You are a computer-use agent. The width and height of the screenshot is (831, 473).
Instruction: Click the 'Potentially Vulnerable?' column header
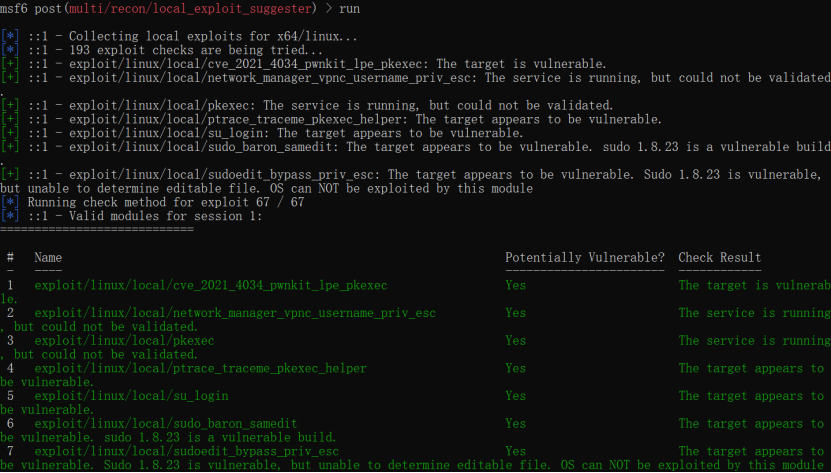585,258
